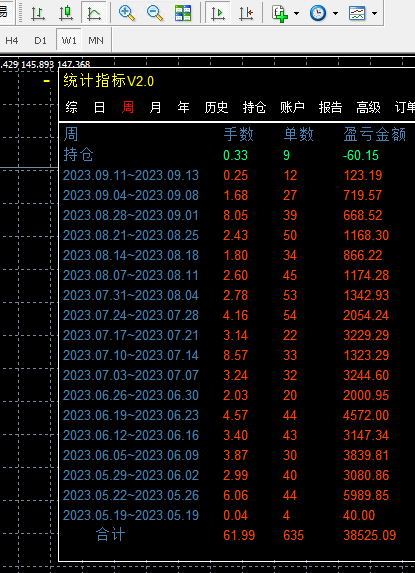Image resolution: width=415 pixels, height=573 pixels.
Task: Expand the indicators dropdown arrow
Action: click(296, 14)
